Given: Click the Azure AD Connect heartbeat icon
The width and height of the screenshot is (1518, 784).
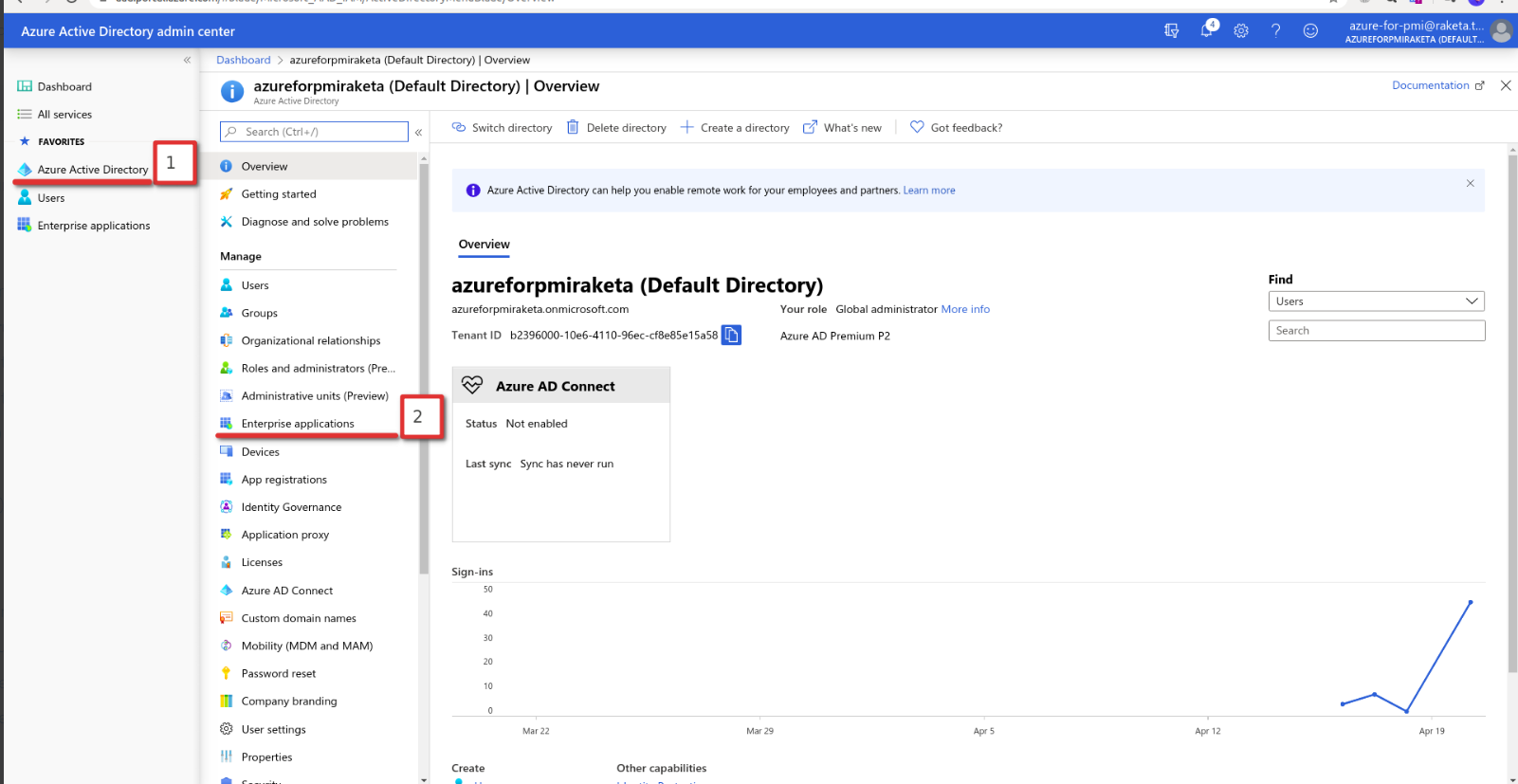Looking at the screenshot, I should (472, 385).
